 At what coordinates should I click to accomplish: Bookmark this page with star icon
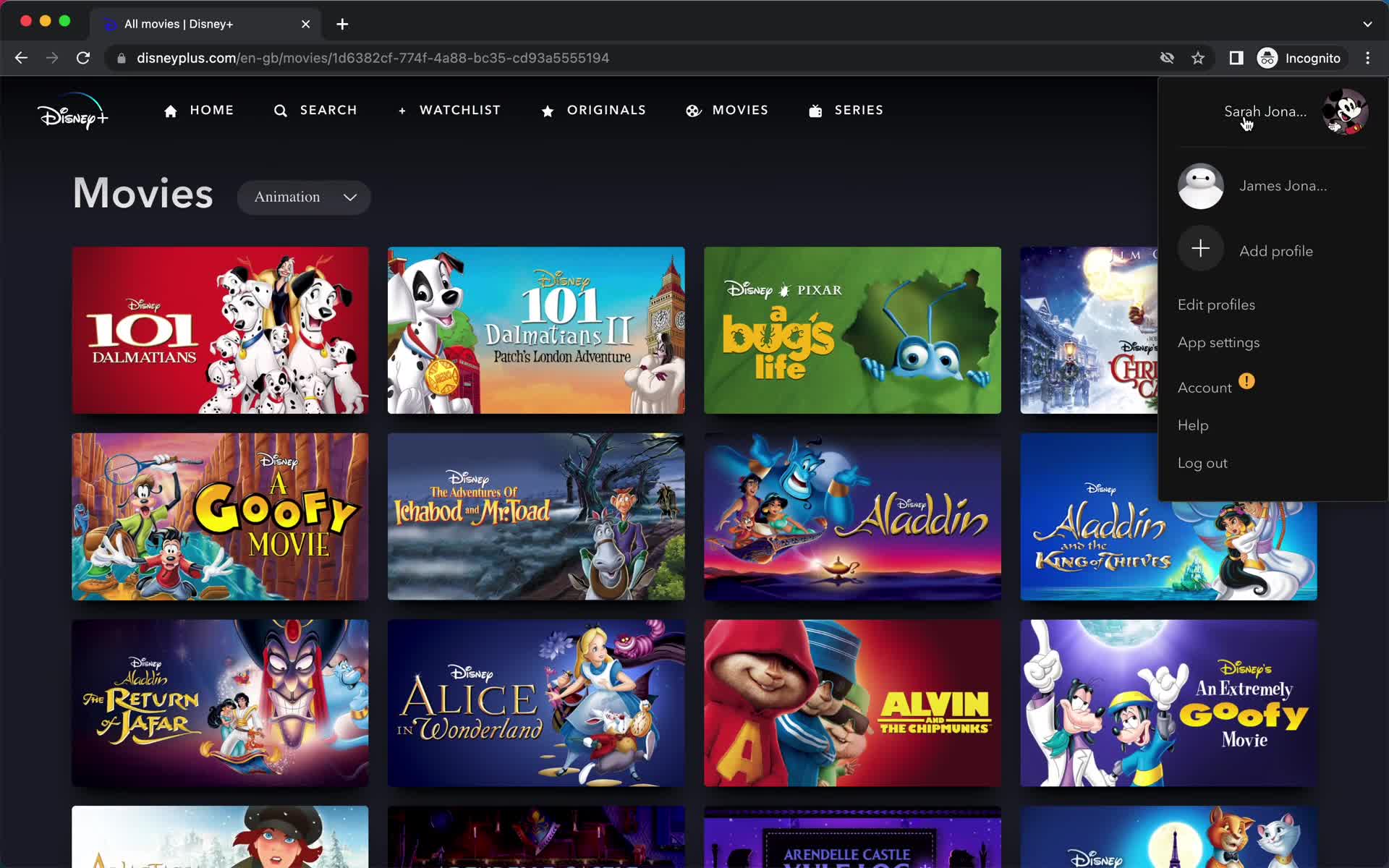click(x=1198, y=58)
